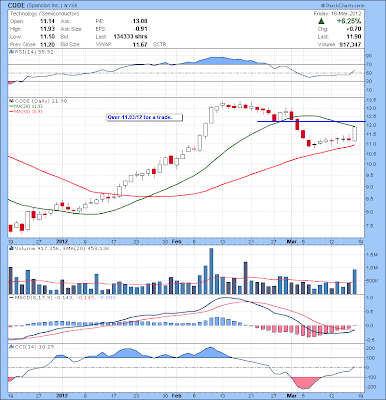Click the blue horizontal resistance line
This screenshot has width=386, height=400.
[311, 122]
